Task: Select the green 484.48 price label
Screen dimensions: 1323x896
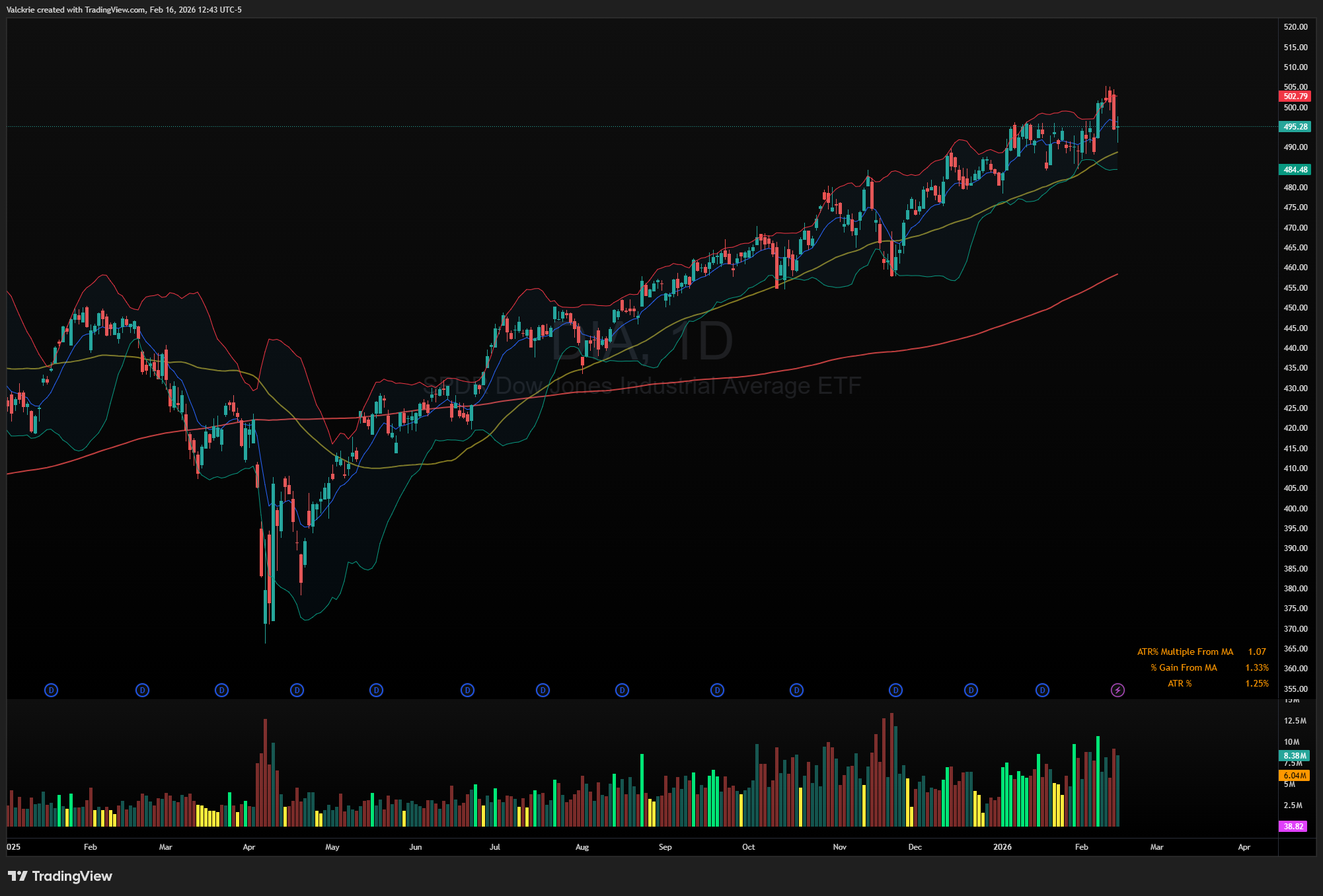Action: click(x=1295, y=170)
